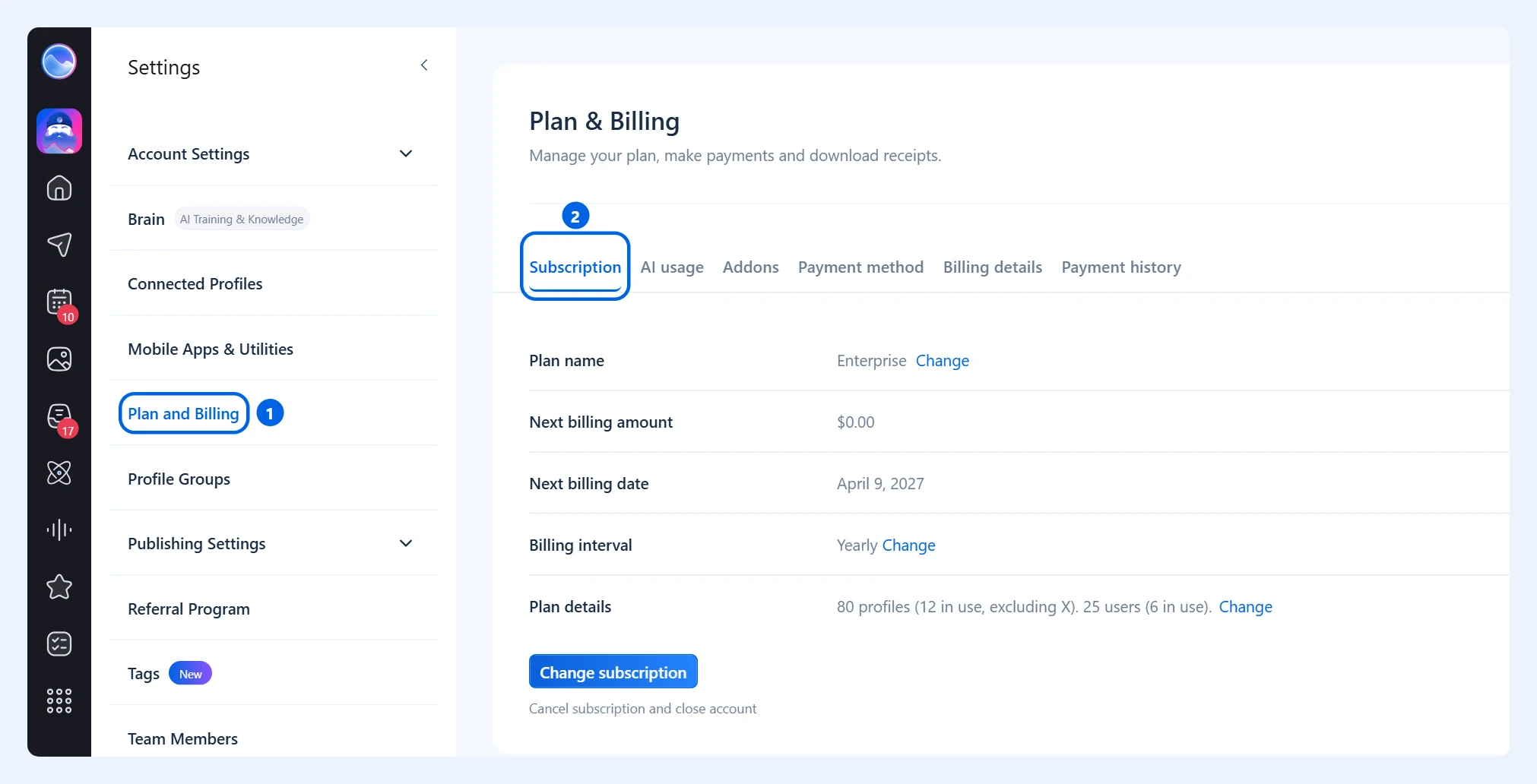1537x784 pixels.
Task: Click the Plan & Billing page heading
Action: pyautogui.click(x=604, y=121)
